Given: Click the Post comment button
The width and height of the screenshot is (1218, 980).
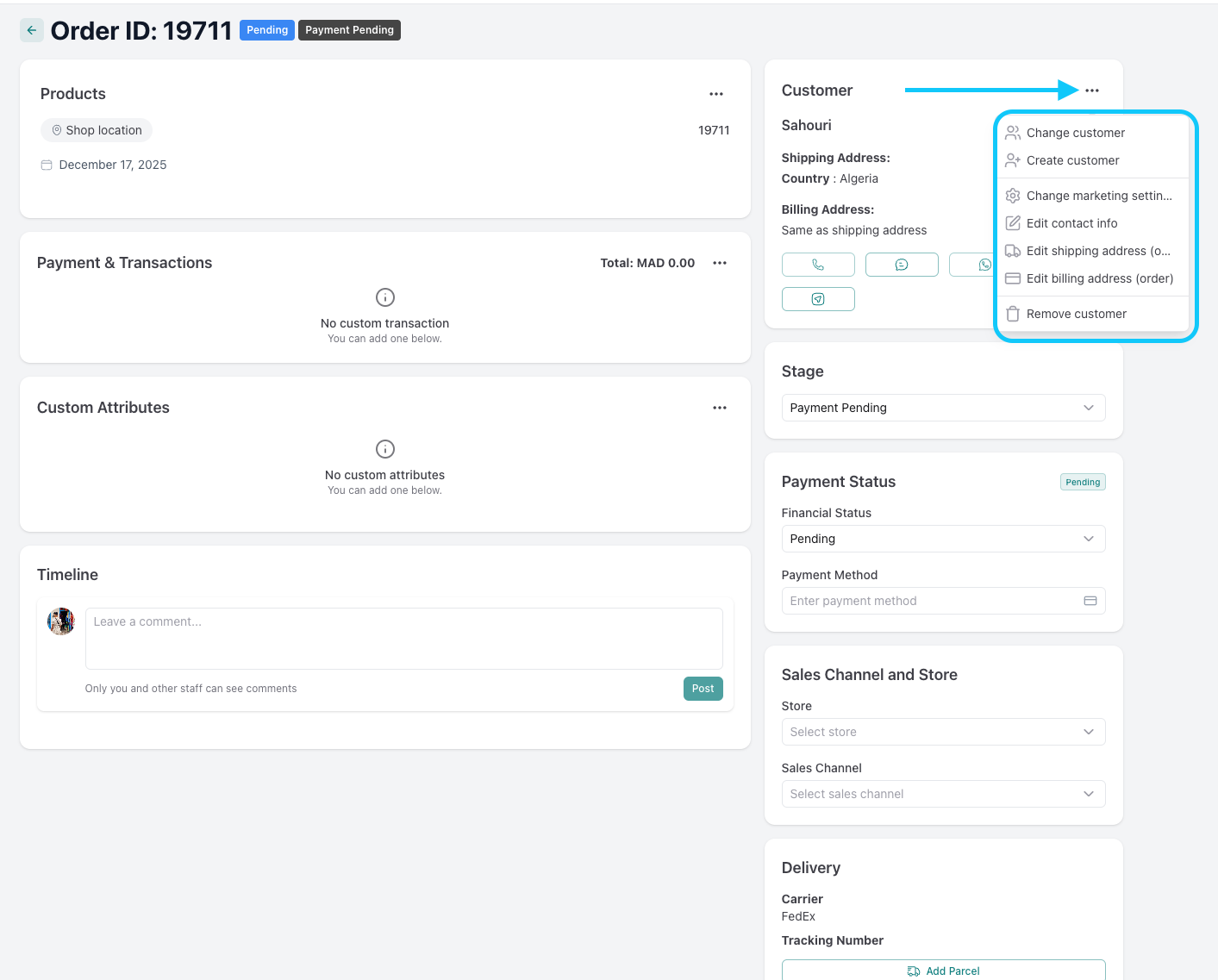Looking at the screenshot, I should (703, 689).
